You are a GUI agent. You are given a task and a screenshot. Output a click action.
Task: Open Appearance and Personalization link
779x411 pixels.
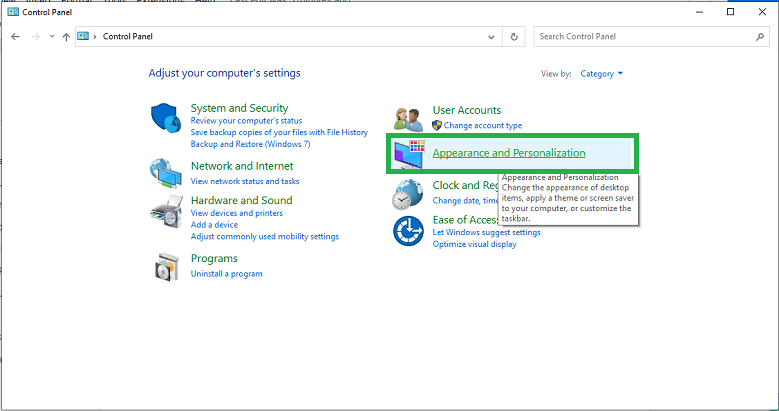click(x=509, y=153)
